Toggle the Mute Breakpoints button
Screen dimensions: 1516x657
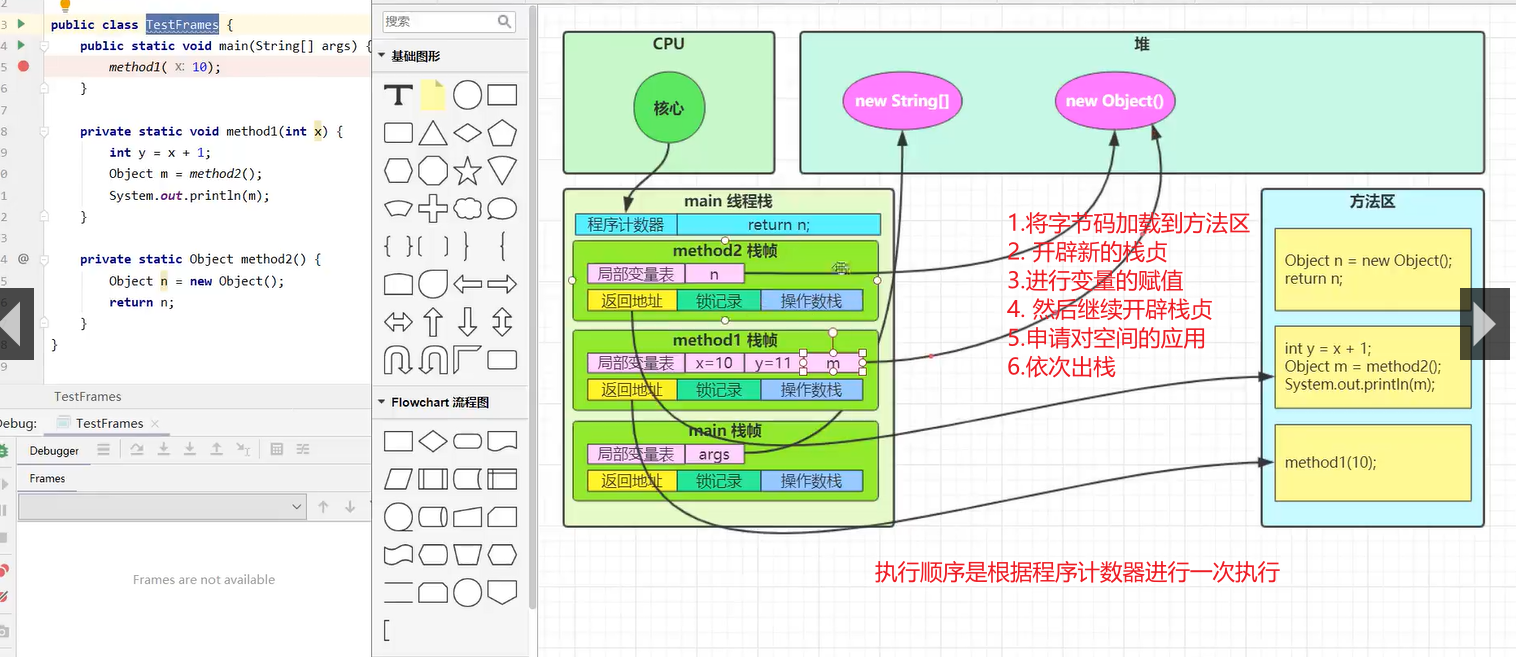click(x=4, y=597)
